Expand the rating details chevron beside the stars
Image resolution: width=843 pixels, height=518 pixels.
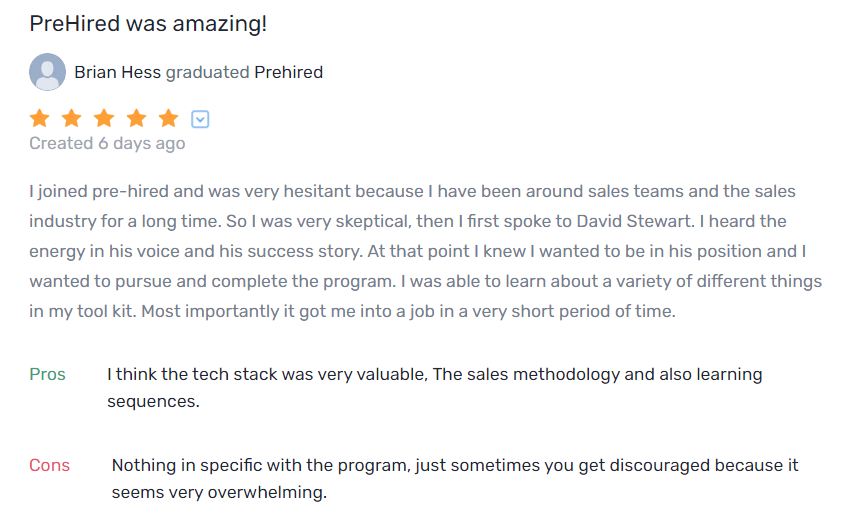[x=200, y=120]
